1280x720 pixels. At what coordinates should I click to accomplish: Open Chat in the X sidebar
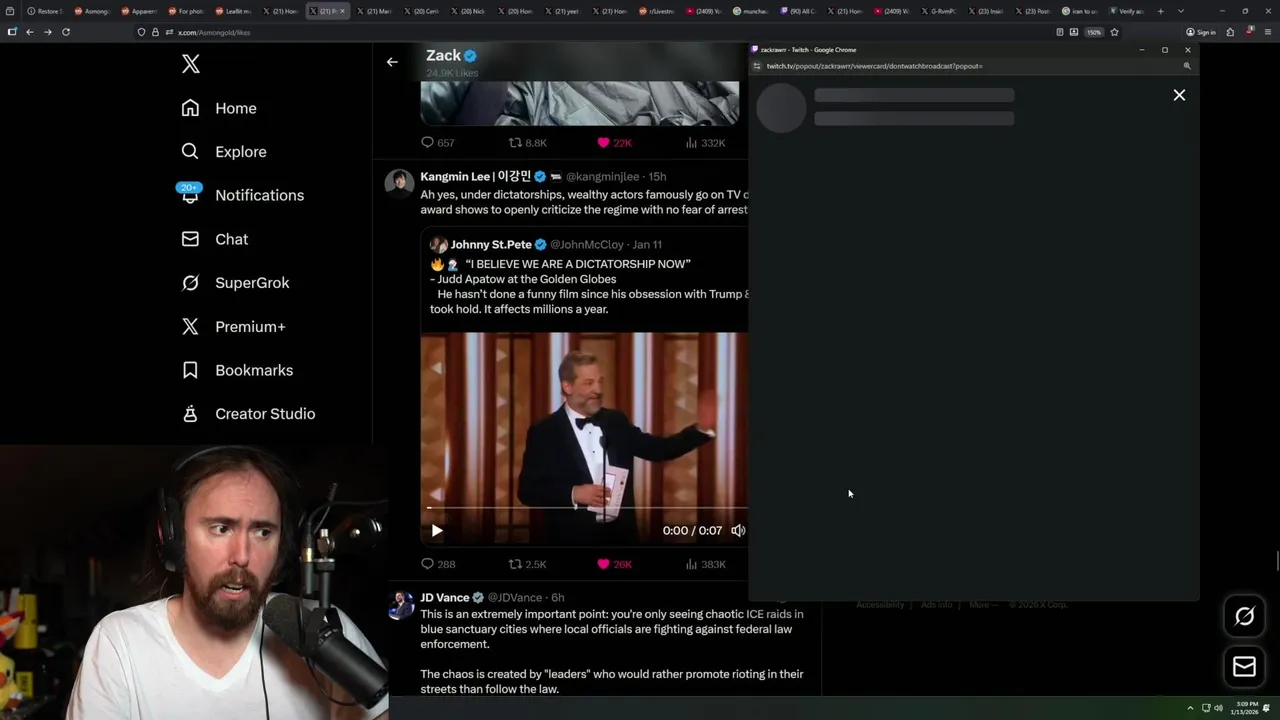coord(214,239)
